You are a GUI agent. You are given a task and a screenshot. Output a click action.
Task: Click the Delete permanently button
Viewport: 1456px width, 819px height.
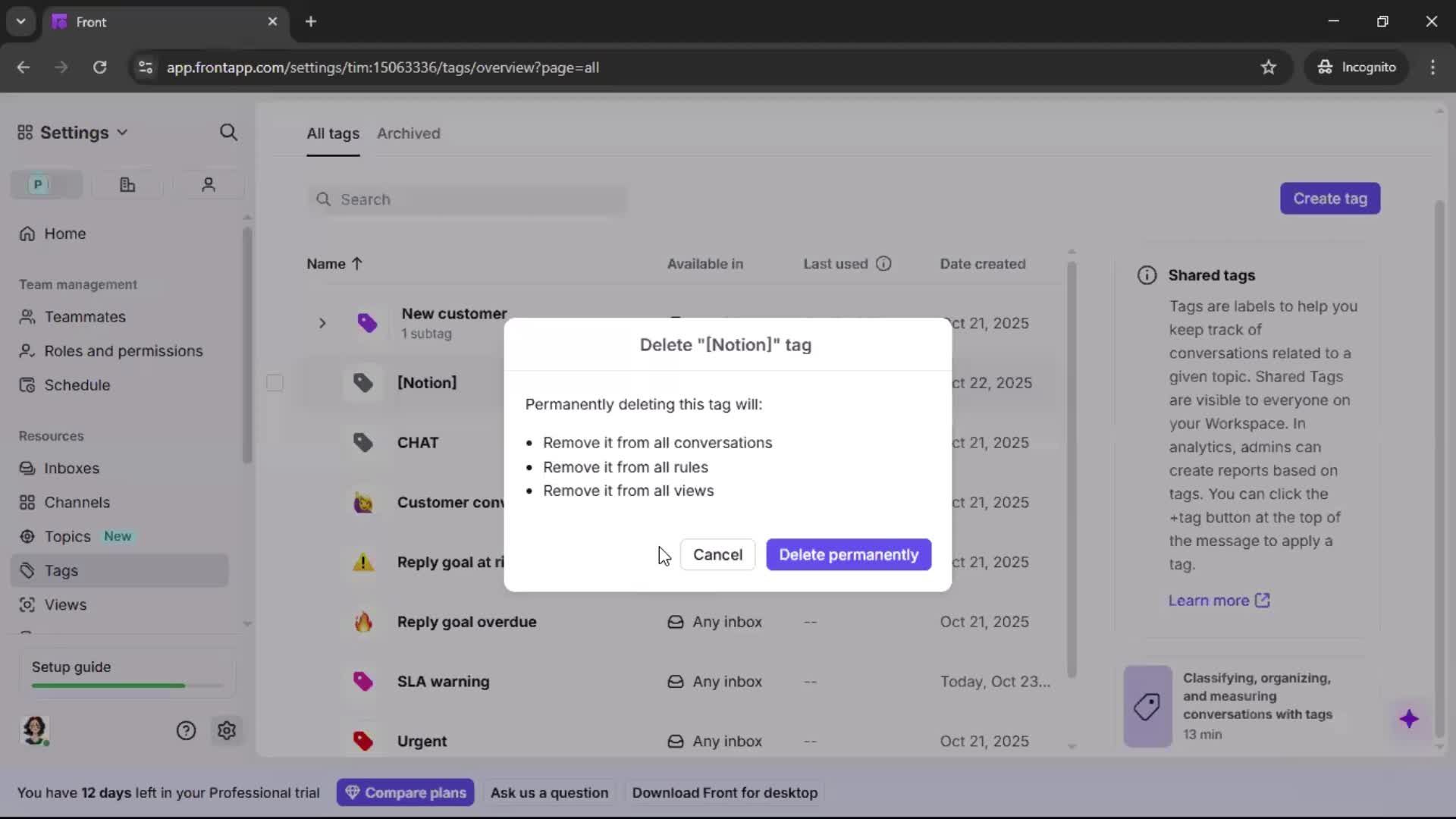848,554
